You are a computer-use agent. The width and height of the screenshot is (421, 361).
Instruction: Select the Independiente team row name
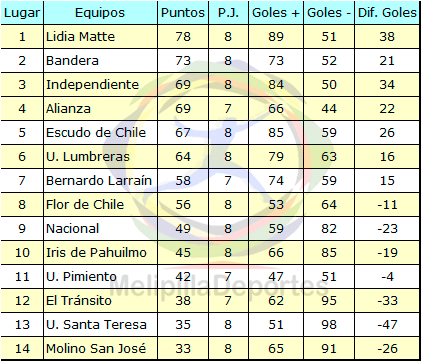92,84
